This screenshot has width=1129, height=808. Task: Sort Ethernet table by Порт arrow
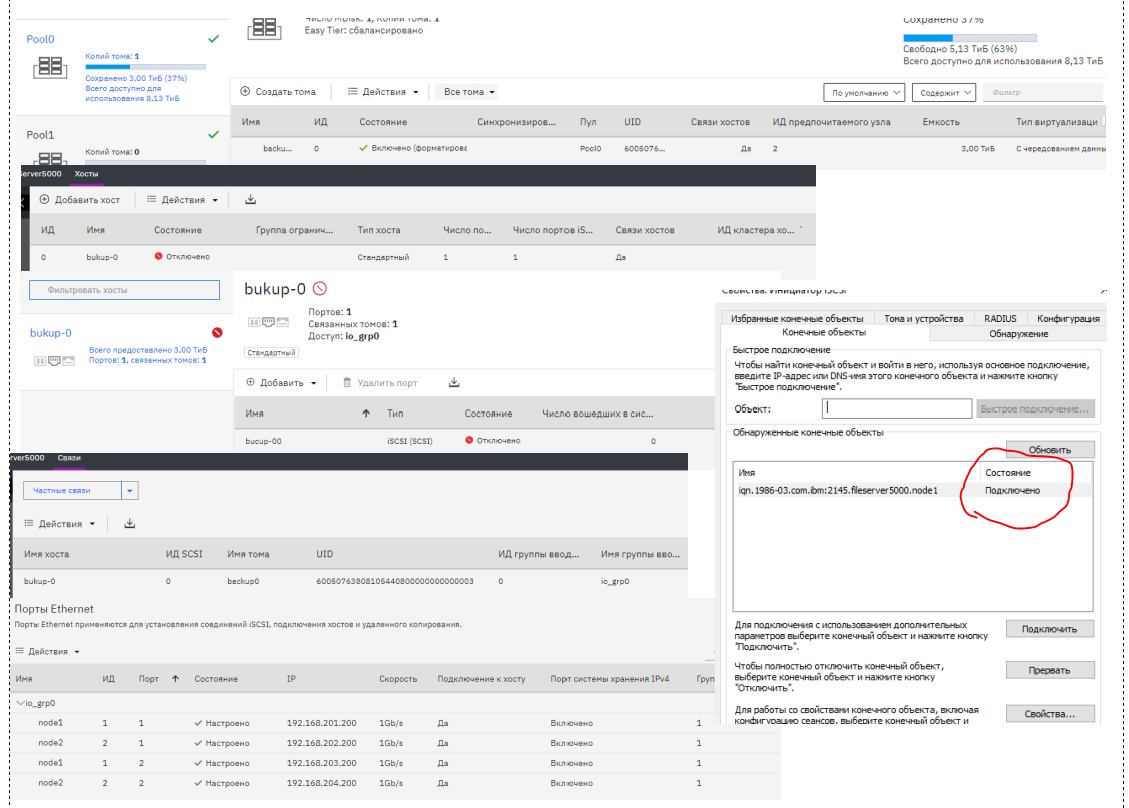[x=175, y=678]
